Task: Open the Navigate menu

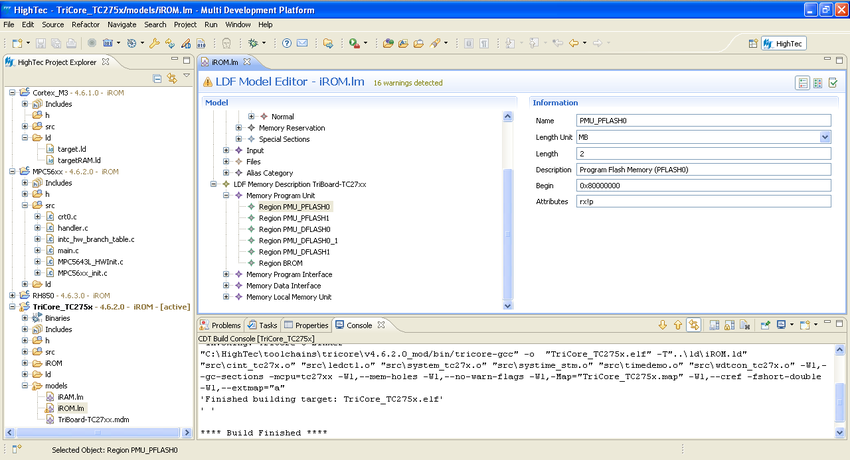Action: click(122, 24)
